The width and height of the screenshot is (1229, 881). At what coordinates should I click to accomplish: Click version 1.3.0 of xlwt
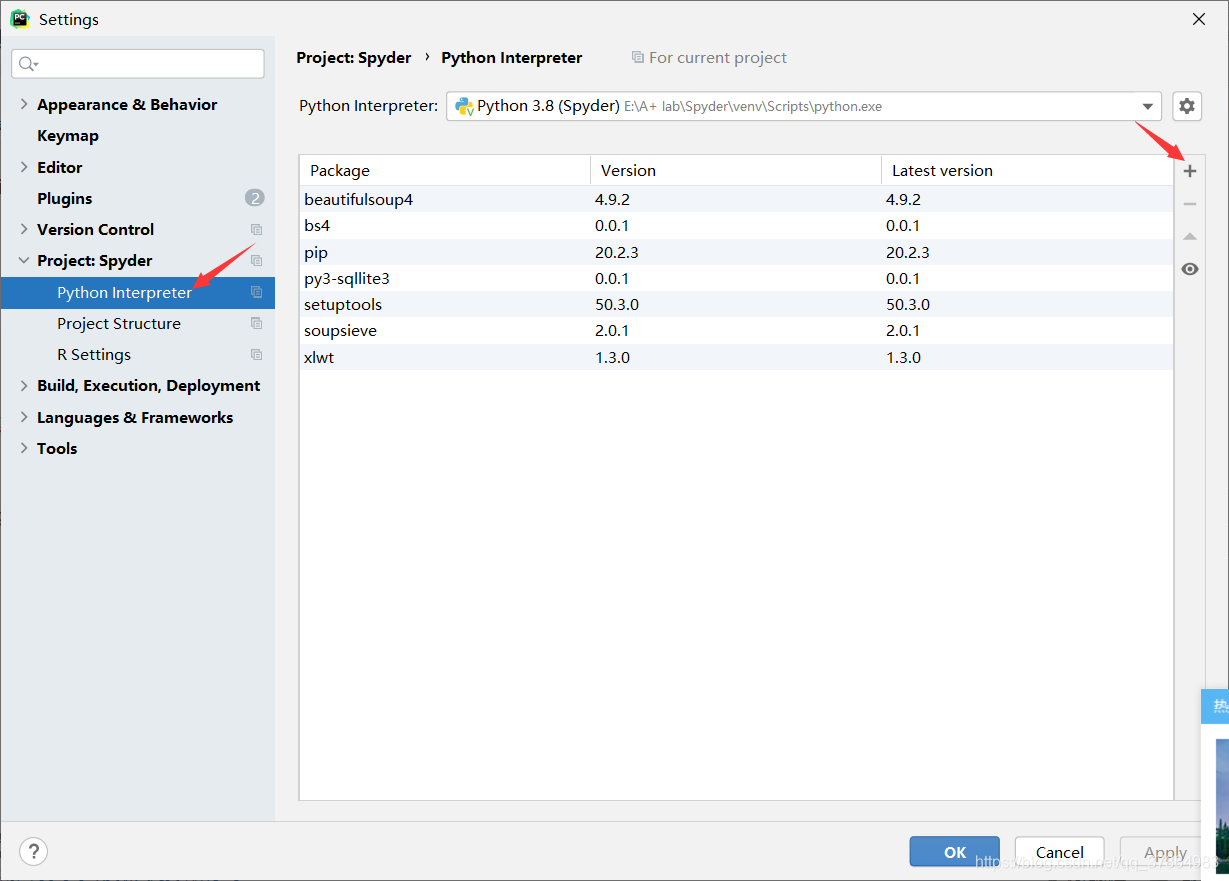pyautogui.click(x=612, y=357)
